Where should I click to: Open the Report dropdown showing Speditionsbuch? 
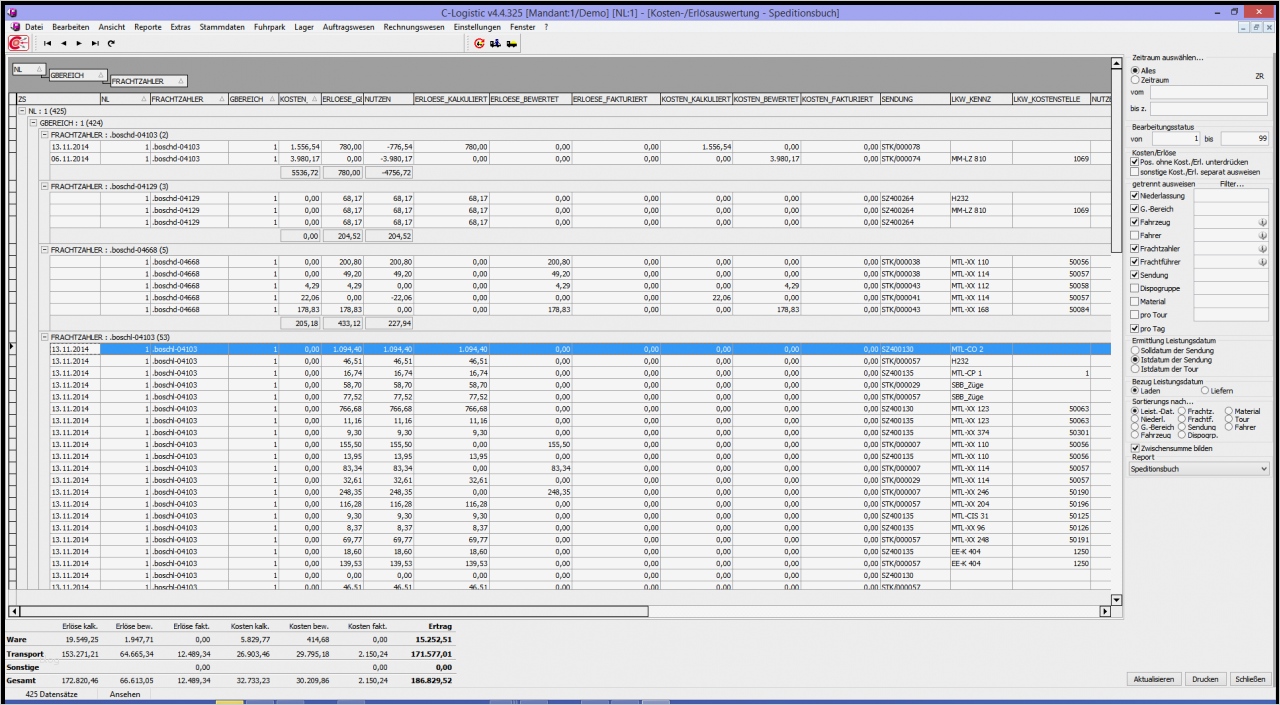(1198, 468)
